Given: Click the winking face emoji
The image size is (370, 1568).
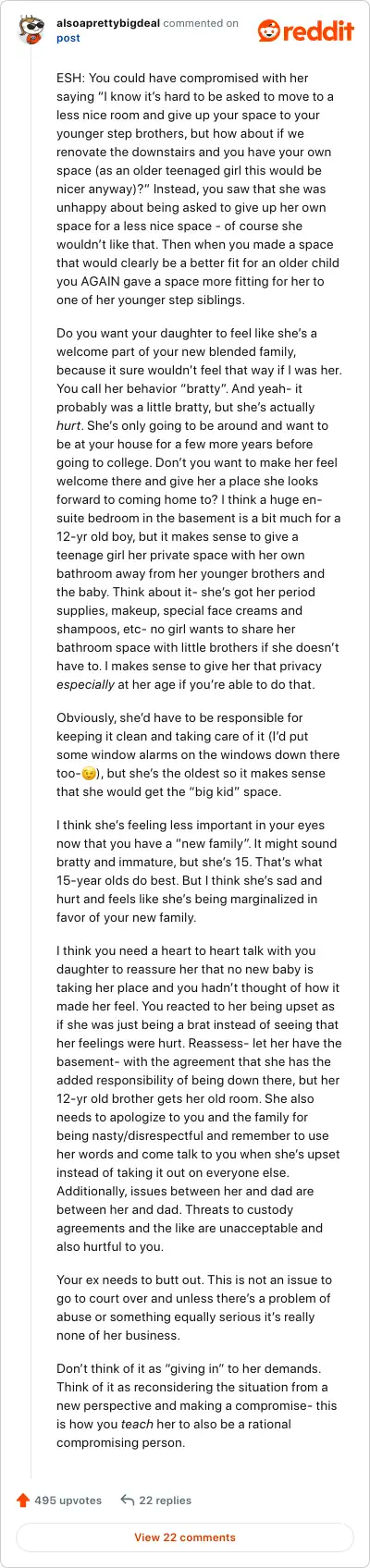Looking at the screenshot, I should (x=89, y=774).
